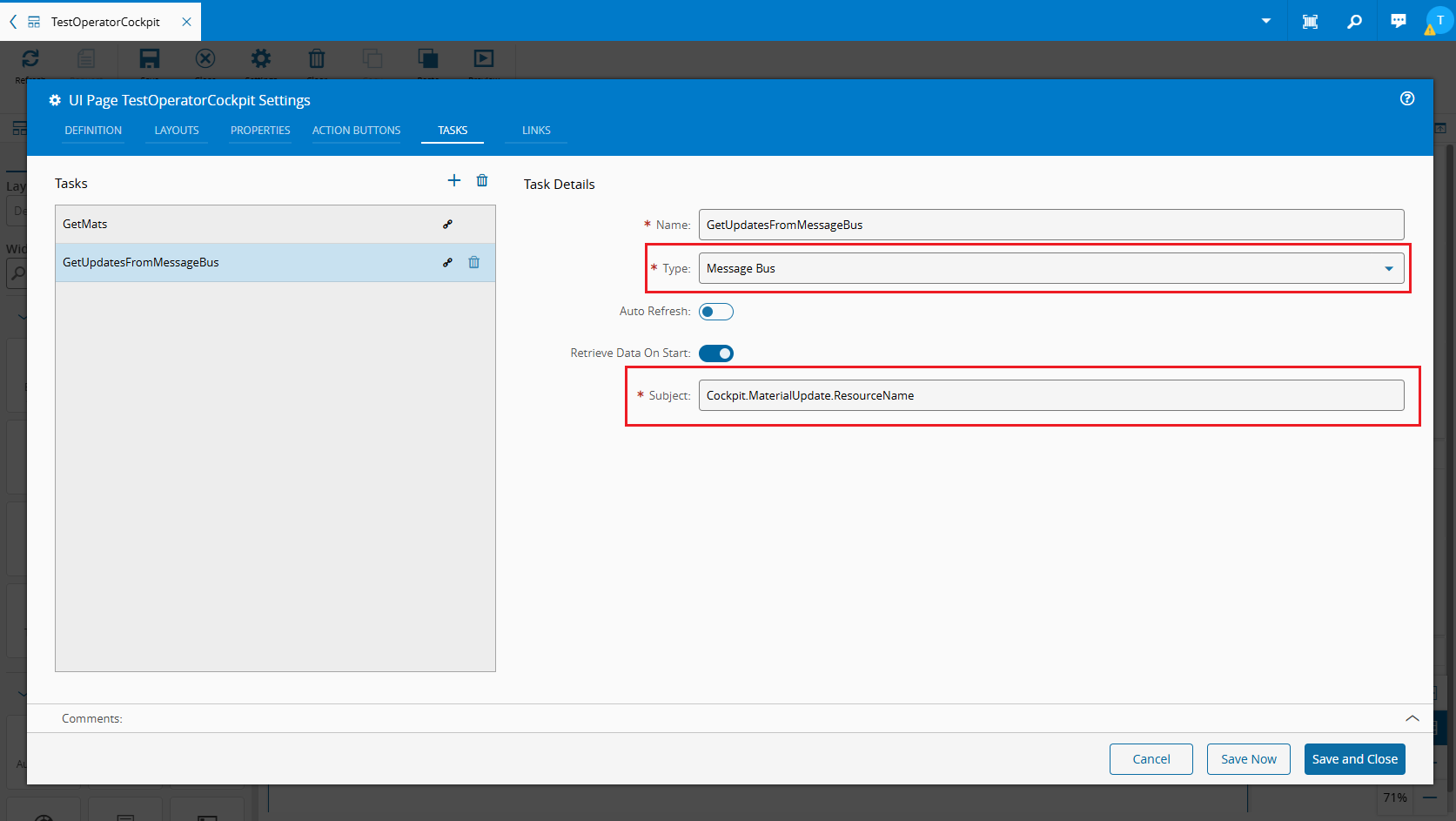Open the Type dropdown showing Message Bus

tap(1050, 268)
